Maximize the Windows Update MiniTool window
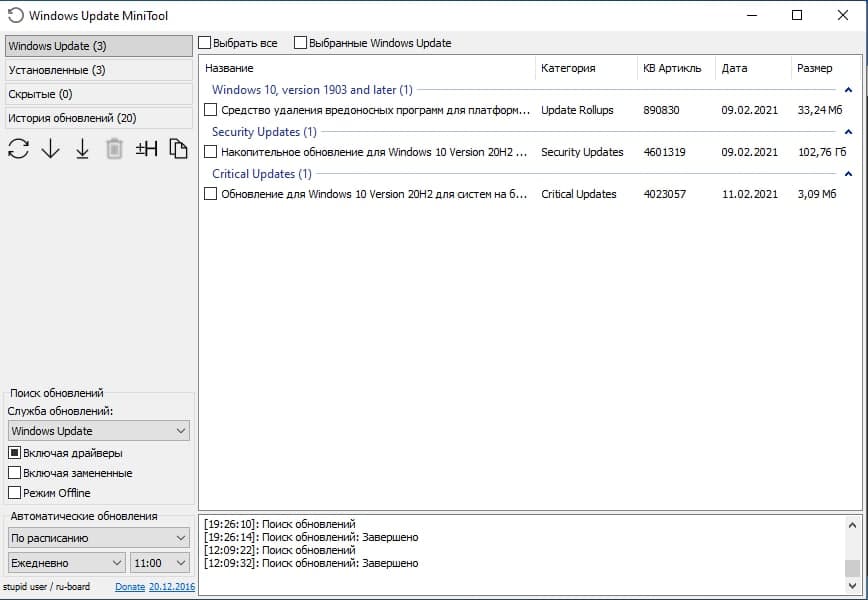The image size is (868, 600). tap(797, 15)
